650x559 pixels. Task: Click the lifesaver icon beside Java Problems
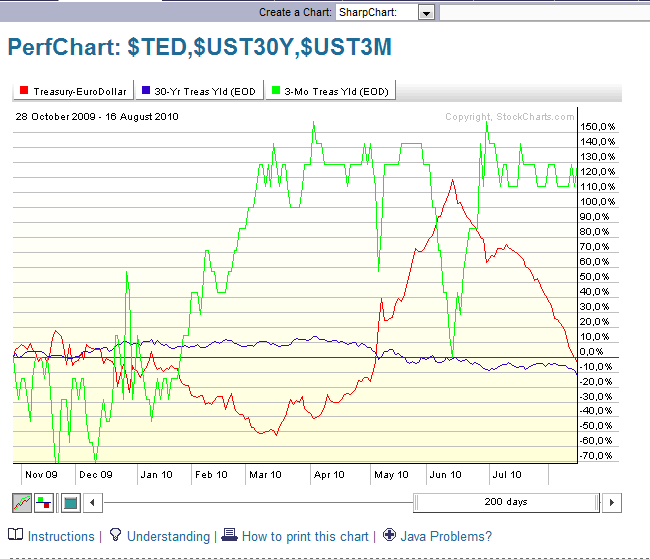tap(389, 536)
